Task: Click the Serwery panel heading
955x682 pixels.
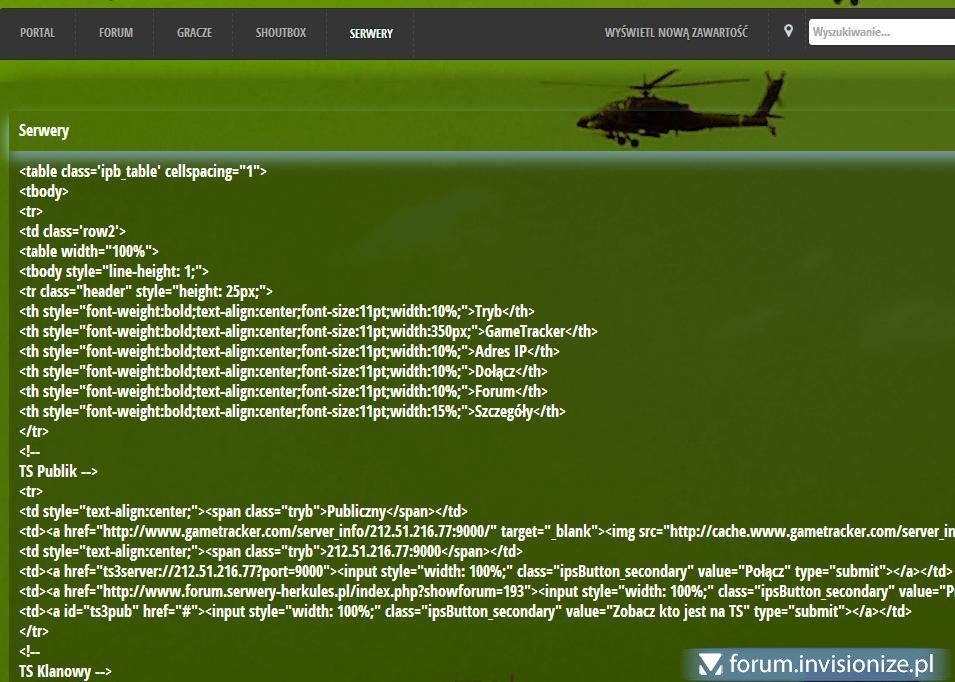Action: click(44, 131)
